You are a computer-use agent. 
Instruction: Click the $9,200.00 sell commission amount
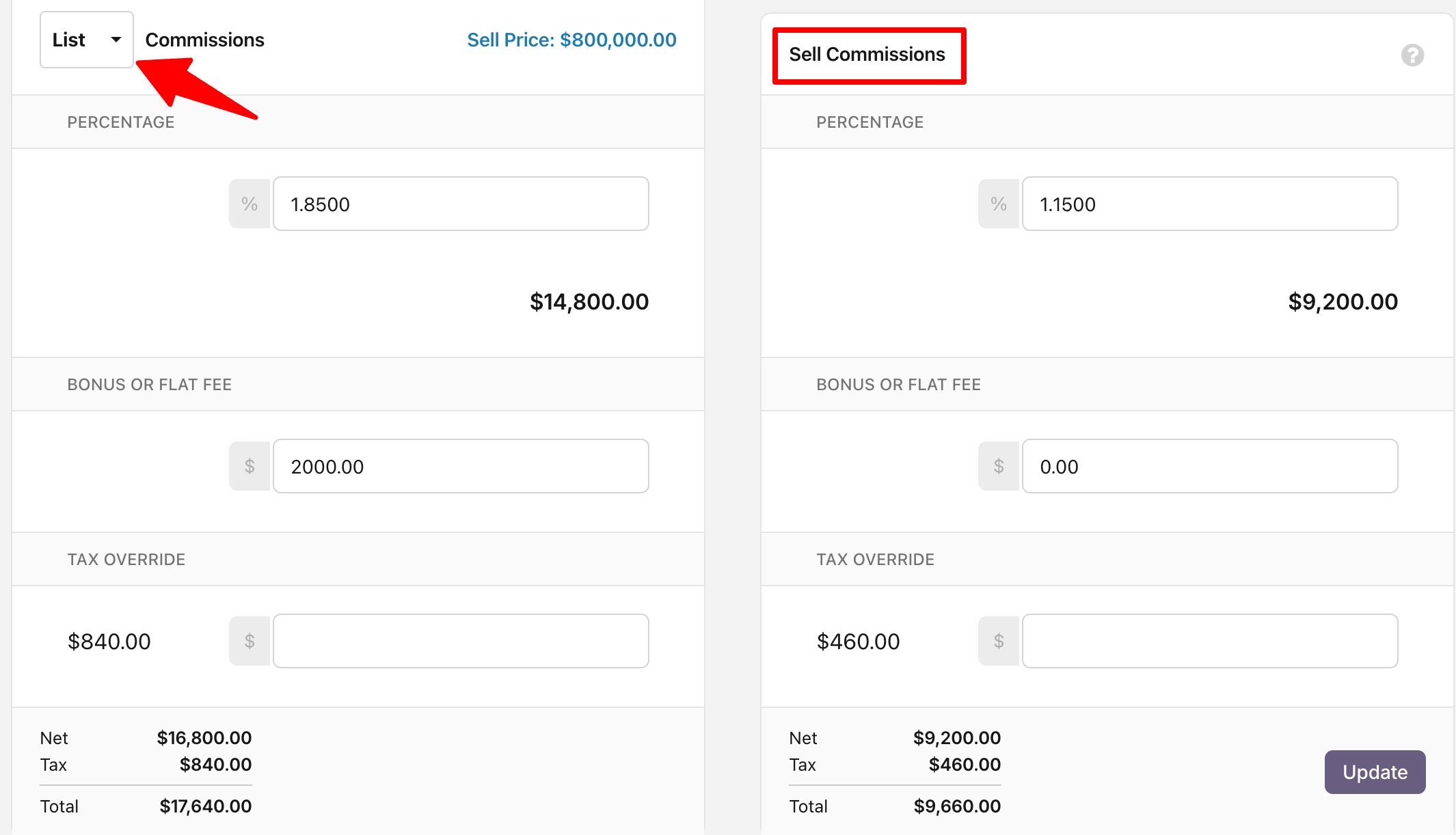pos(1343,301)
